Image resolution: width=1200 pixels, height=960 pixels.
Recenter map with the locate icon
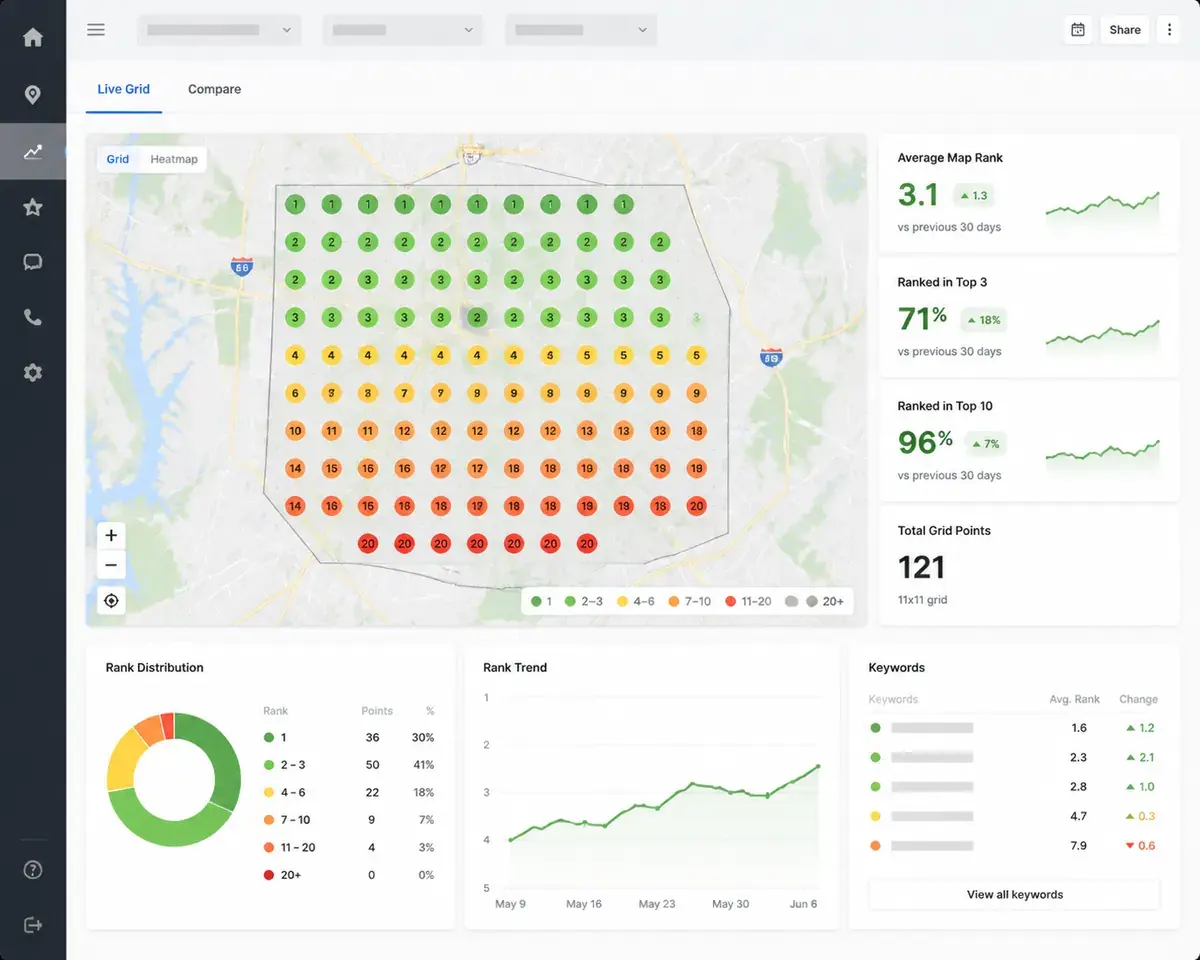111,601
